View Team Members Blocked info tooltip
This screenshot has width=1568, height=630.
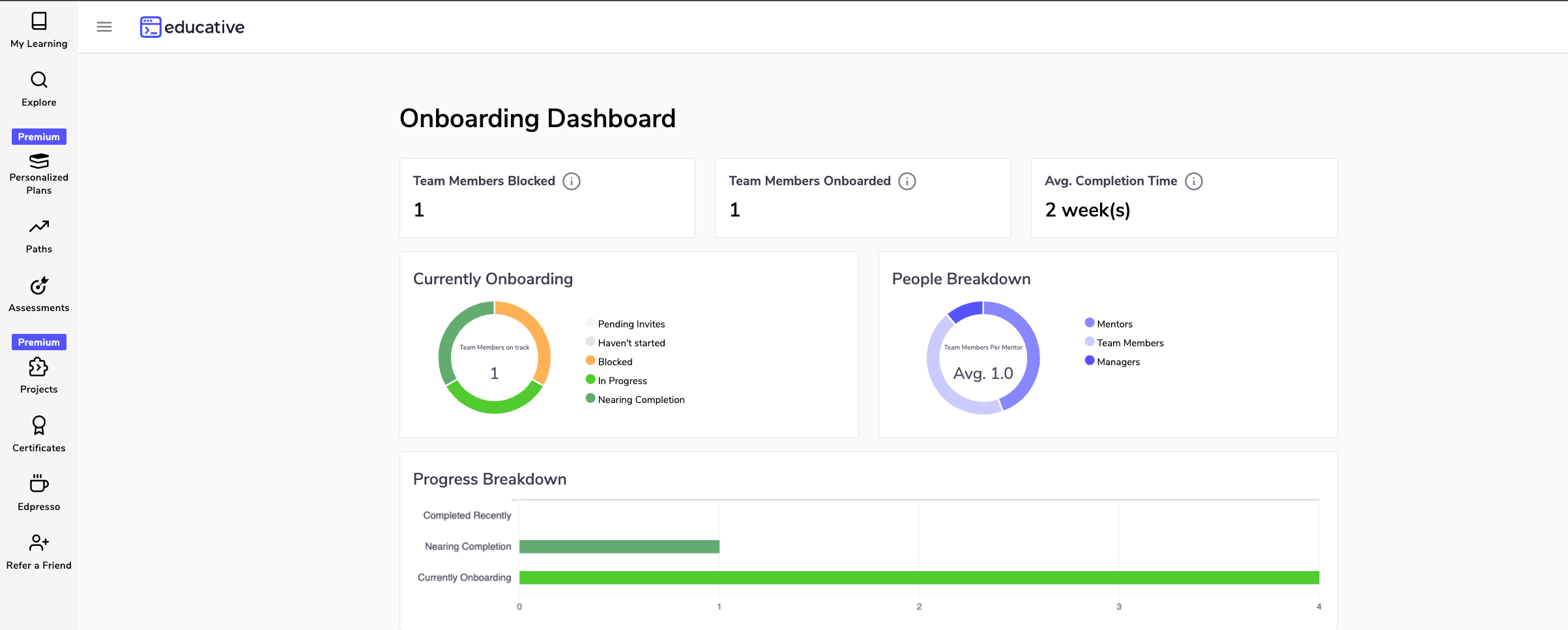(571, 181)
